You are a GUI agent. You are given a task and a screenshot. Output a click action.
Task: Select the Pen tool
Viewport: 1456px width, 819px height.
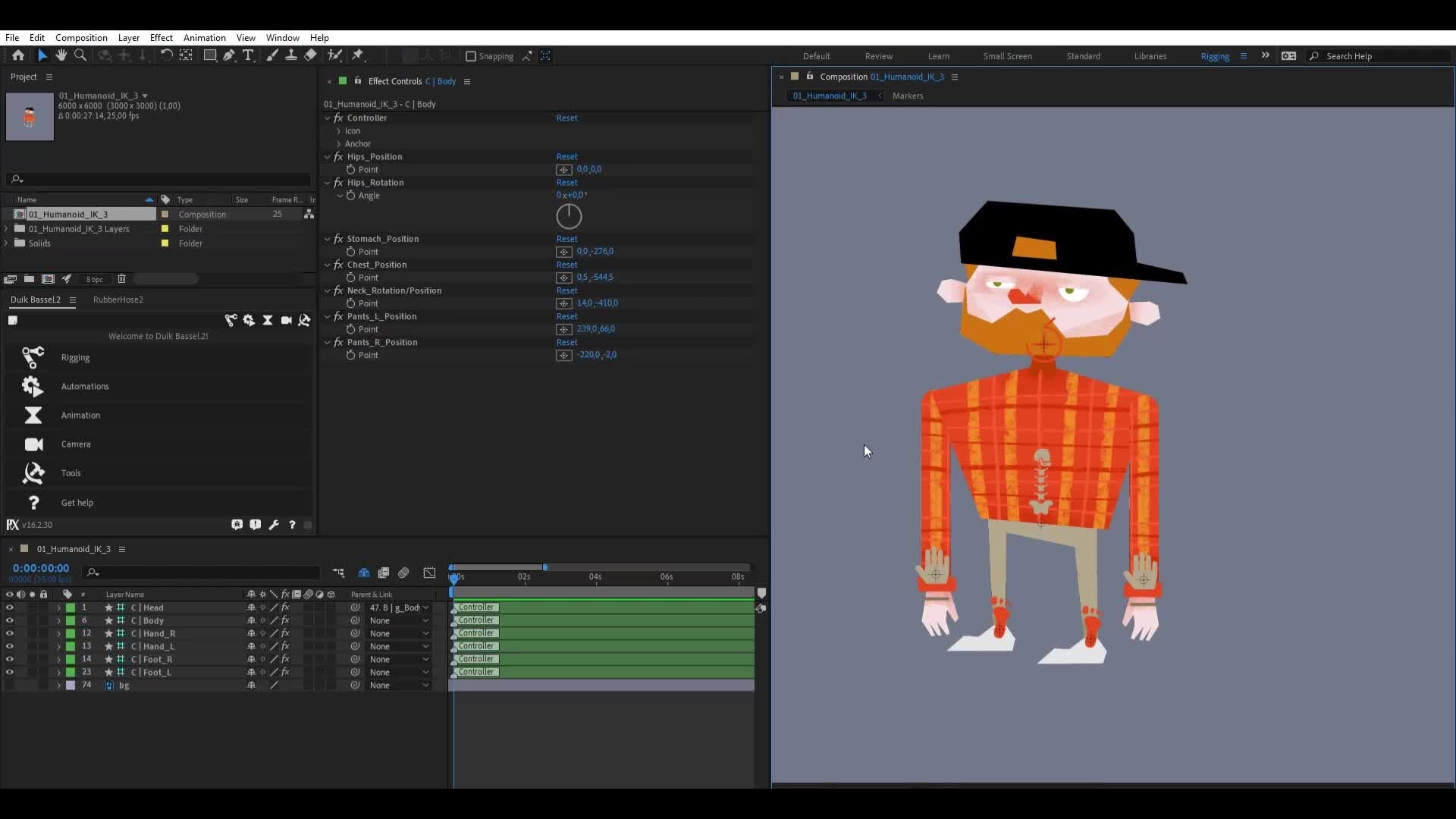pos(229,55)
